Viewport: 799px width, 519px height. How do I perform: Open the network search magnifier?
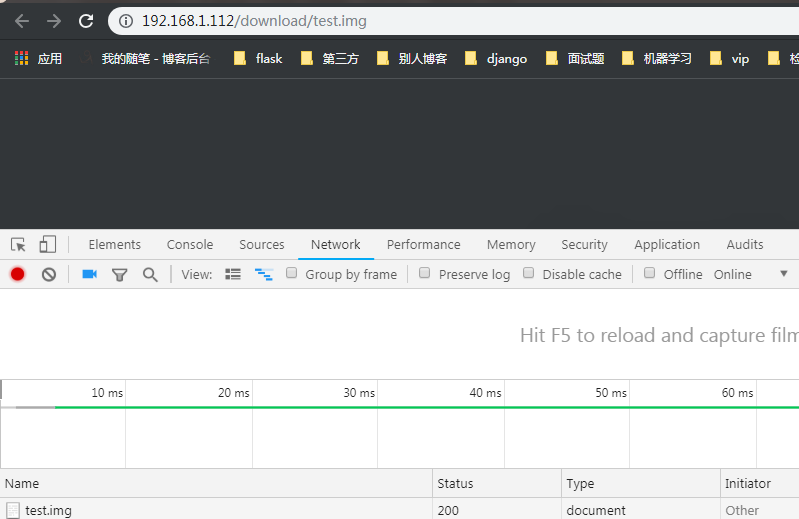150,275
